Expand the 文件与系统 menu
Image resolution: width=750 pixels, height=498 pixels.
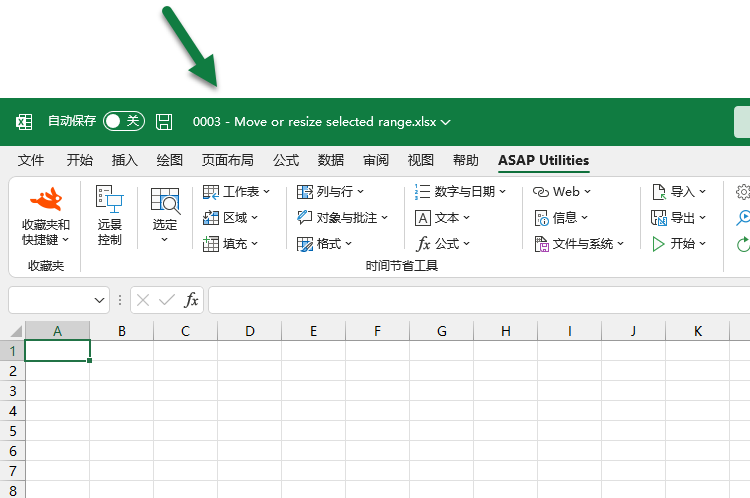click(x=579, y=243)
